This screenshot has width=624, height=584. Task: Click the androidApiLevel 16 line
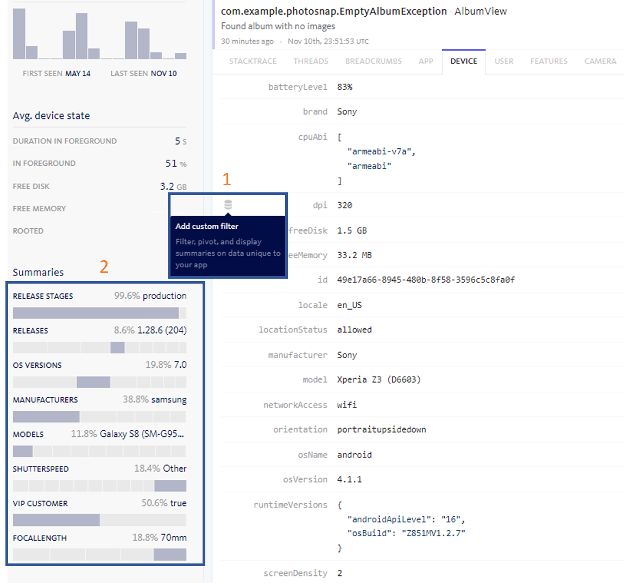(x=406, y=520)
